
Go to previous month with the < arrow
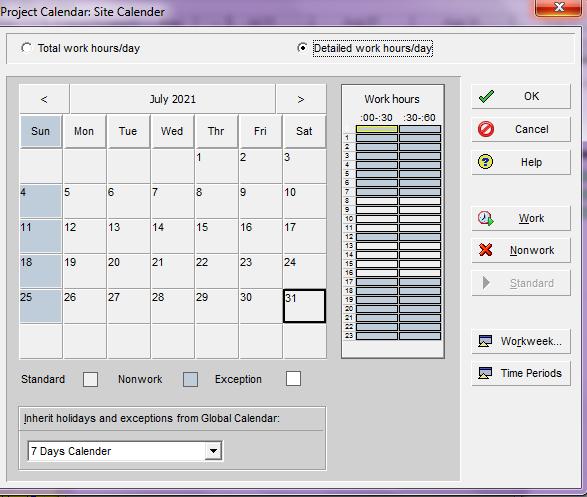44,99
